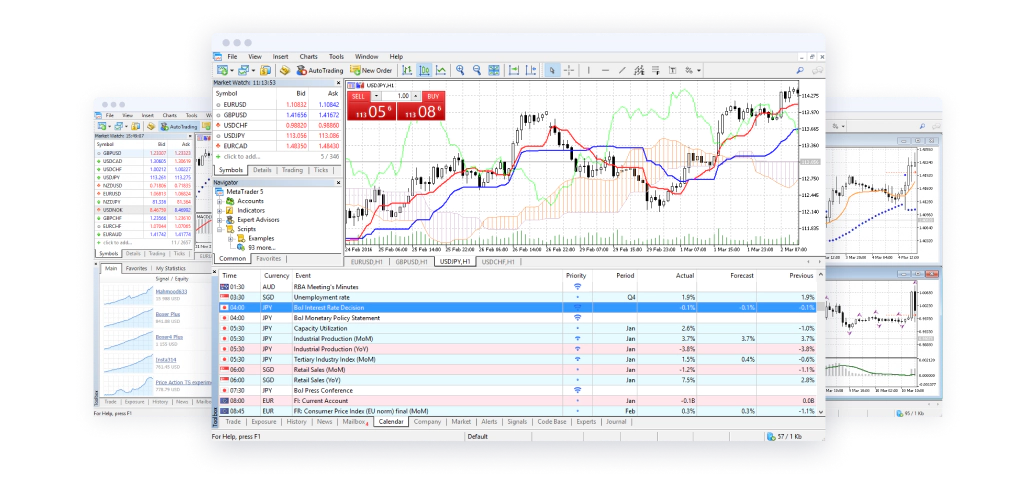Close the Market Watch panel
The image size is (1036, 480).
point(338,84)
